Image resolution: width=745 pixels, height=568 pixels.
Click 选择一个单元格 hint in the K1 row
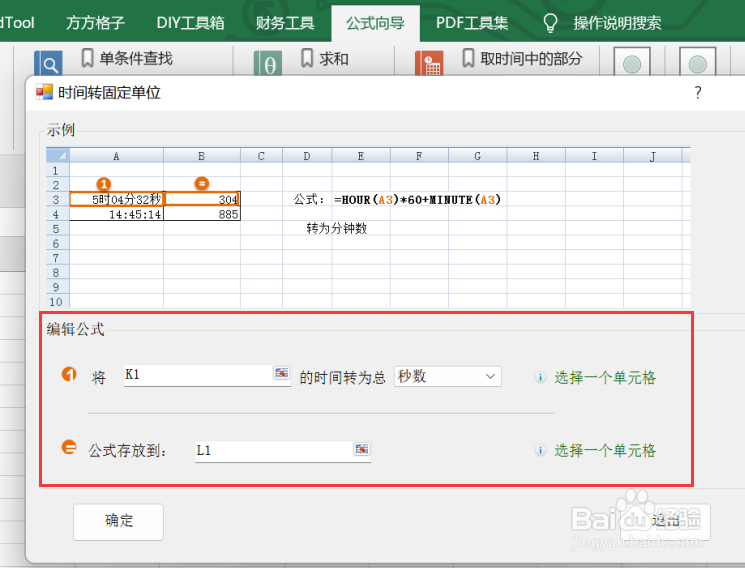tap(605, 378)
